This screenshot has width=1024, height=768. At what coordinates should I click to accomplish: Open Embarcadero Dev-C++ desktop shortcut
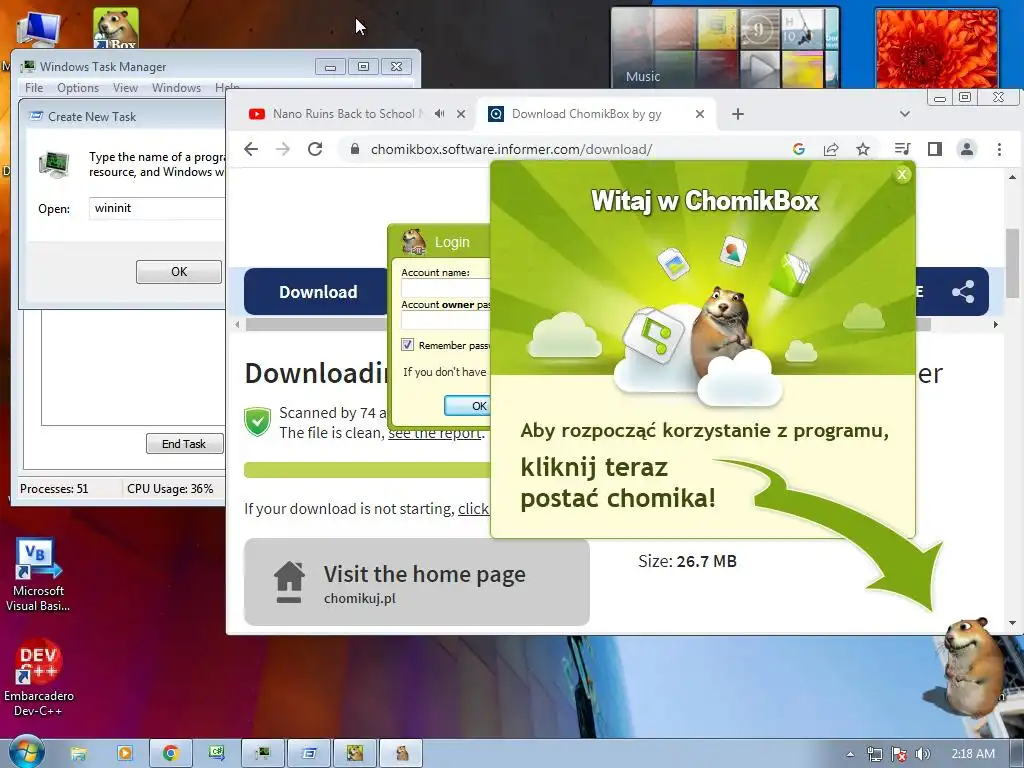[x=39, y=678]
